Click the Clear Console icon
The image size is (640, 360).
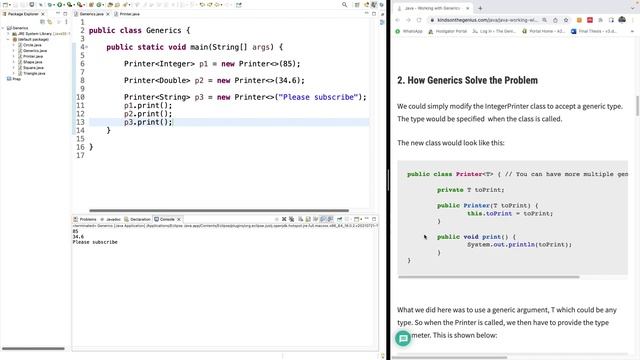click(300, 219)
